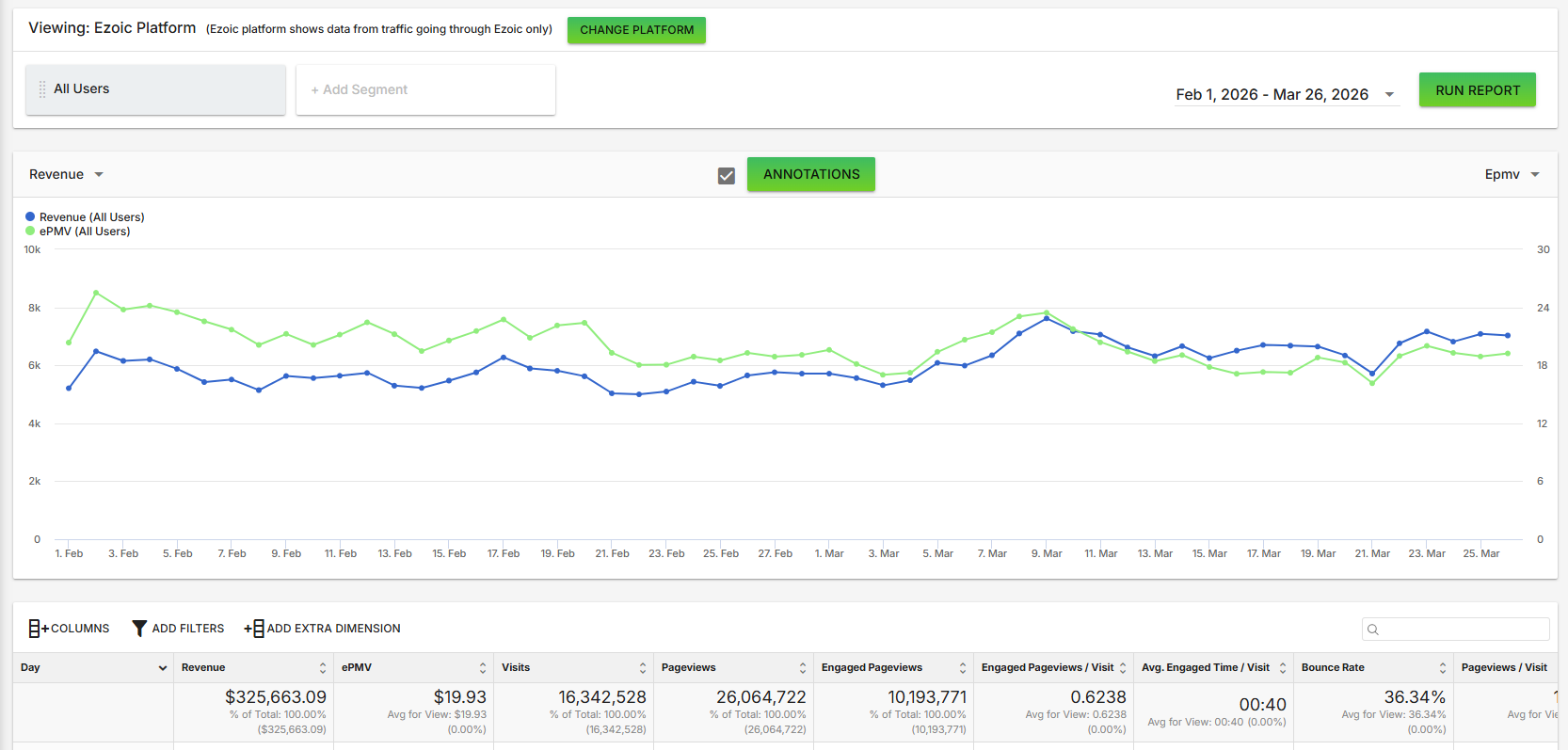1568x750 pixels.
Task: Open the Revenue metric dropdown
Action: coord(66,174)
